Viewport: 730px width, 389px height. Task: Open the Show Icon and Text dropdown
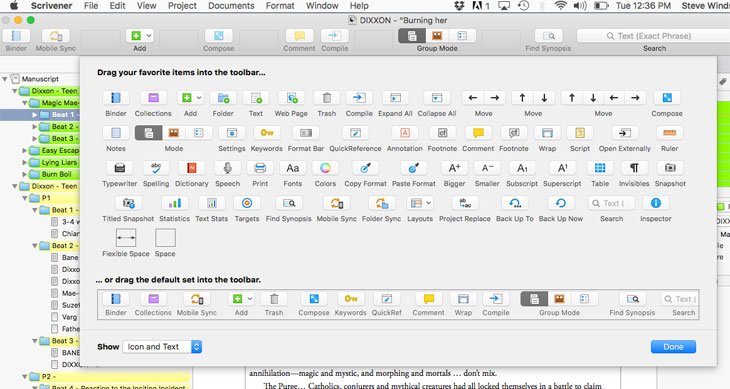click(162, 347)
